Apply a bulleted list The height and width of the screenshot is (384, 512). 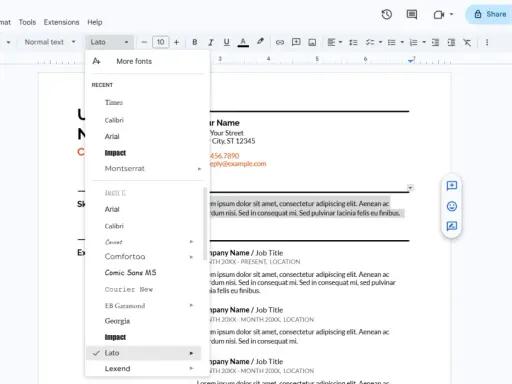[392, 42]
